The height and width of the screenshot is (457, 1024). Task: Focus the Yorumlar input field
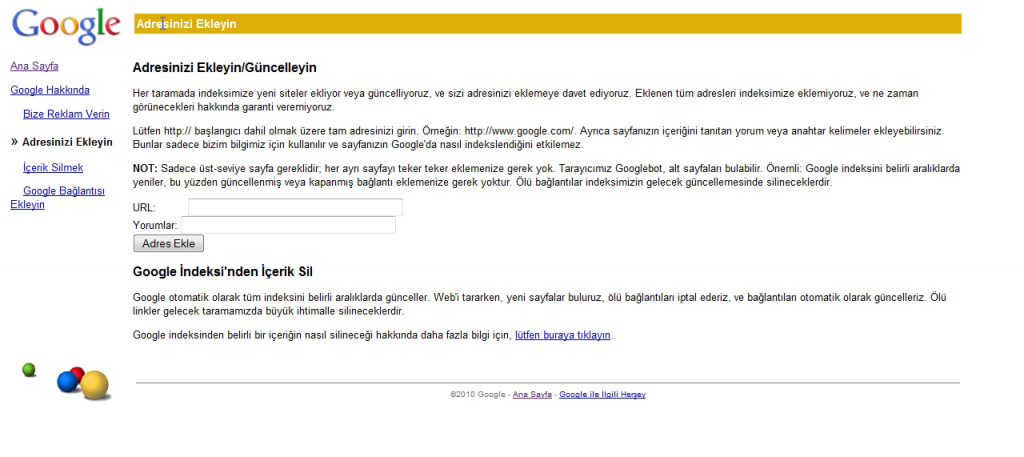(288, 225)
